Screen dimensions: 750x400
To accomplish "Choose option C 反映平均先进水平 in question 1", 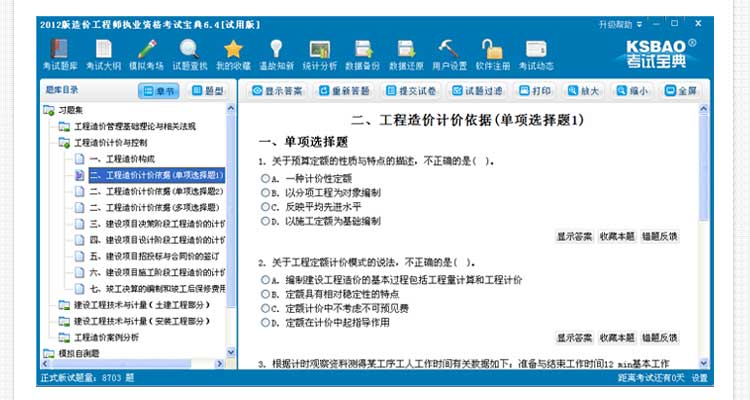I will [265, 206].
